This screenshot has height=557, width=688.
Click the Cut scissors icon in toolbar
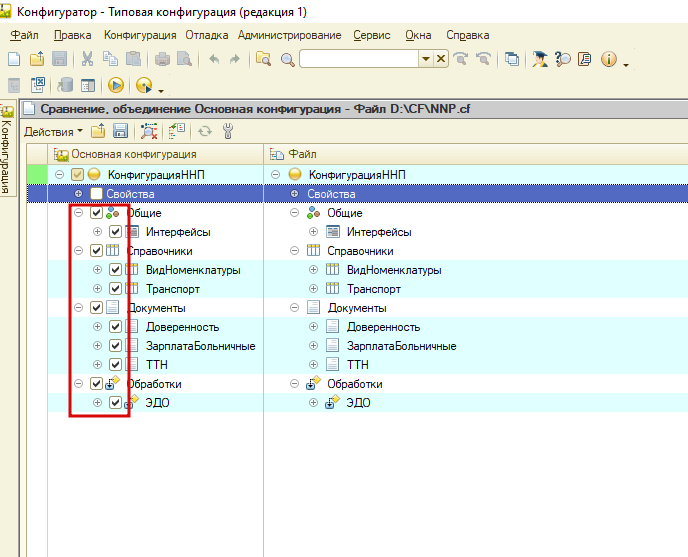pos(87,59)
